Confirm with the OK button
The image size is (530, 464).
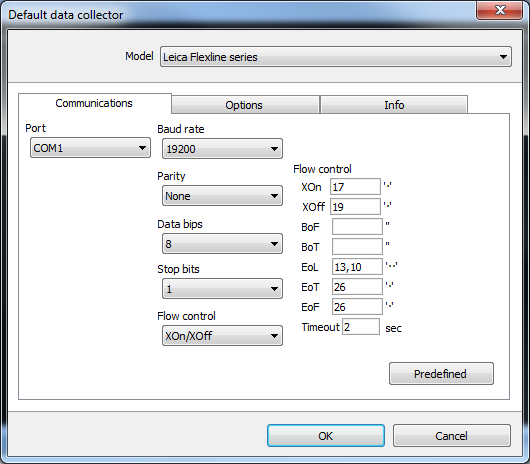click(x=326, y=436)
